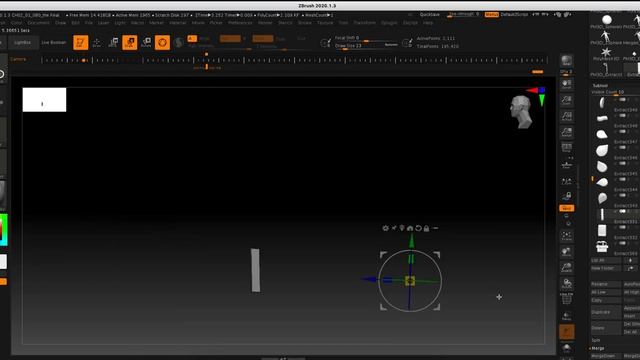The width and height of the screenshot is (640, 360).
Task: Click the Actual size icon
Action: (x=566, y=116)
